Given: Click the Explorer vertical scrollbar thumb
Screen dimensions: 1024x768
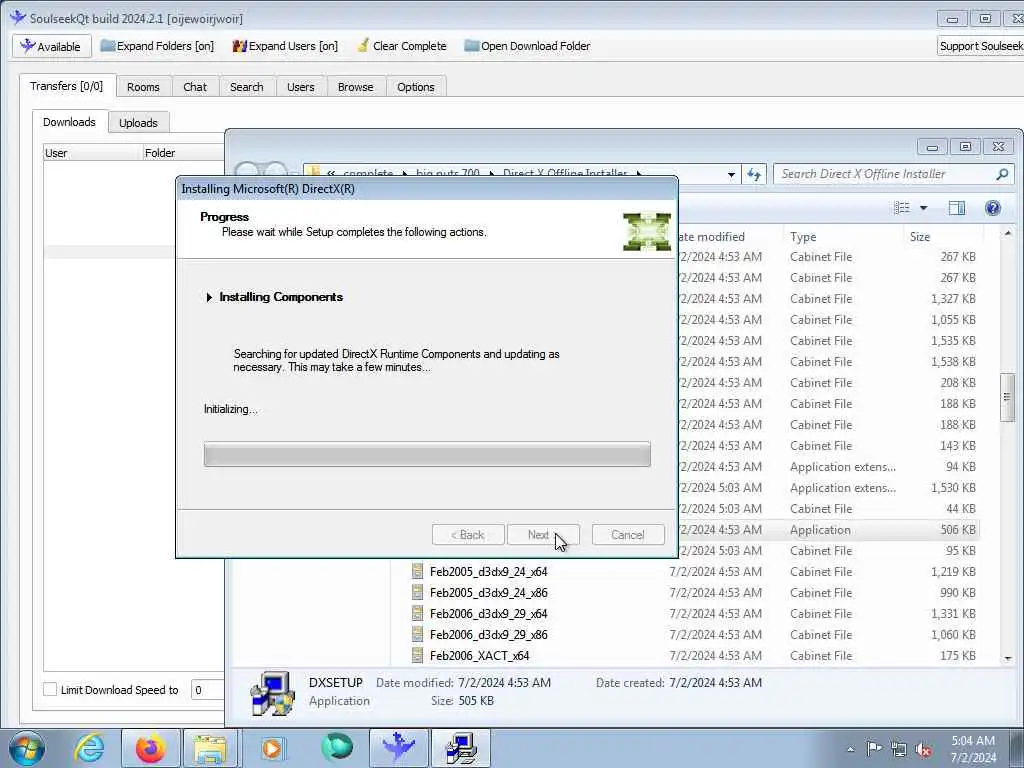Looking at the screenshot, I should [x=1008, y=397].
